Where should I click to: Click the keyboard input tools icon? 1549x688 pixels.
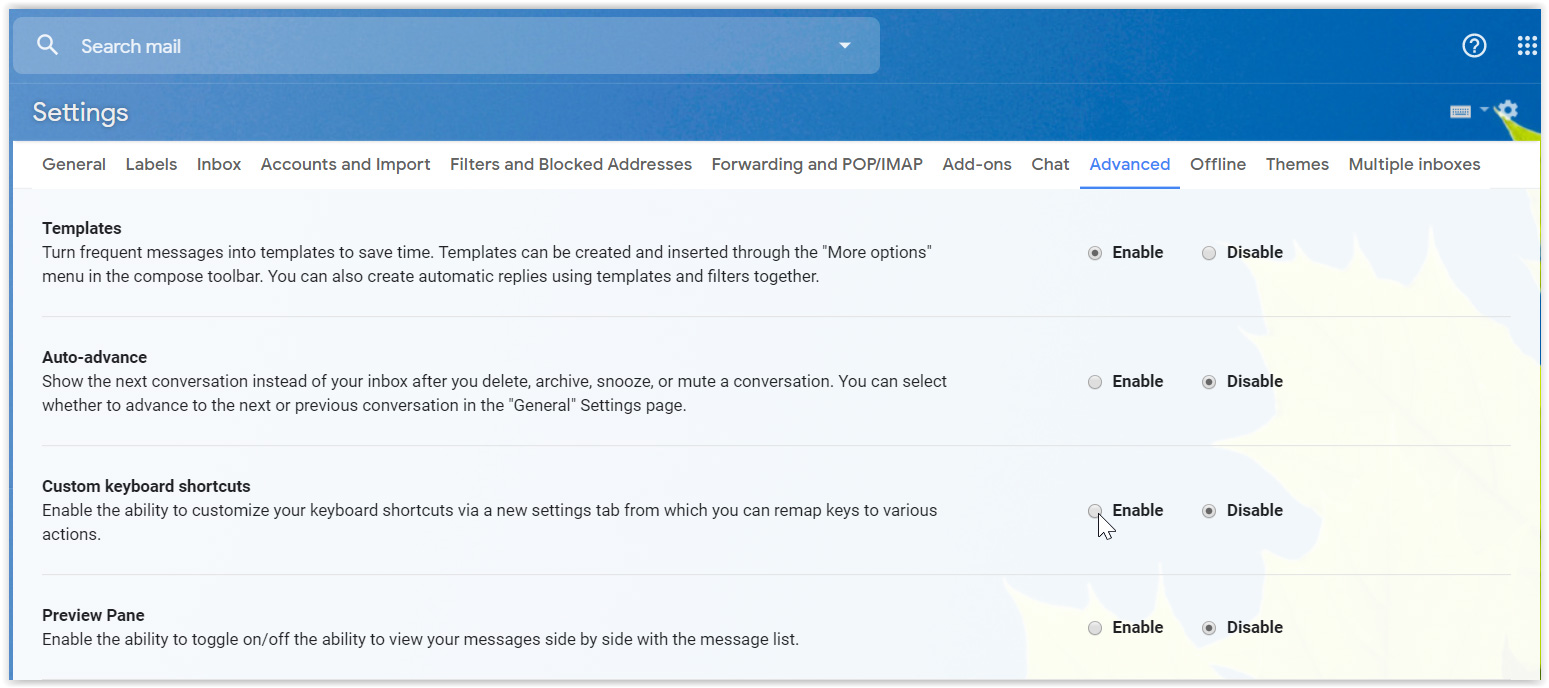point(1460,112)
